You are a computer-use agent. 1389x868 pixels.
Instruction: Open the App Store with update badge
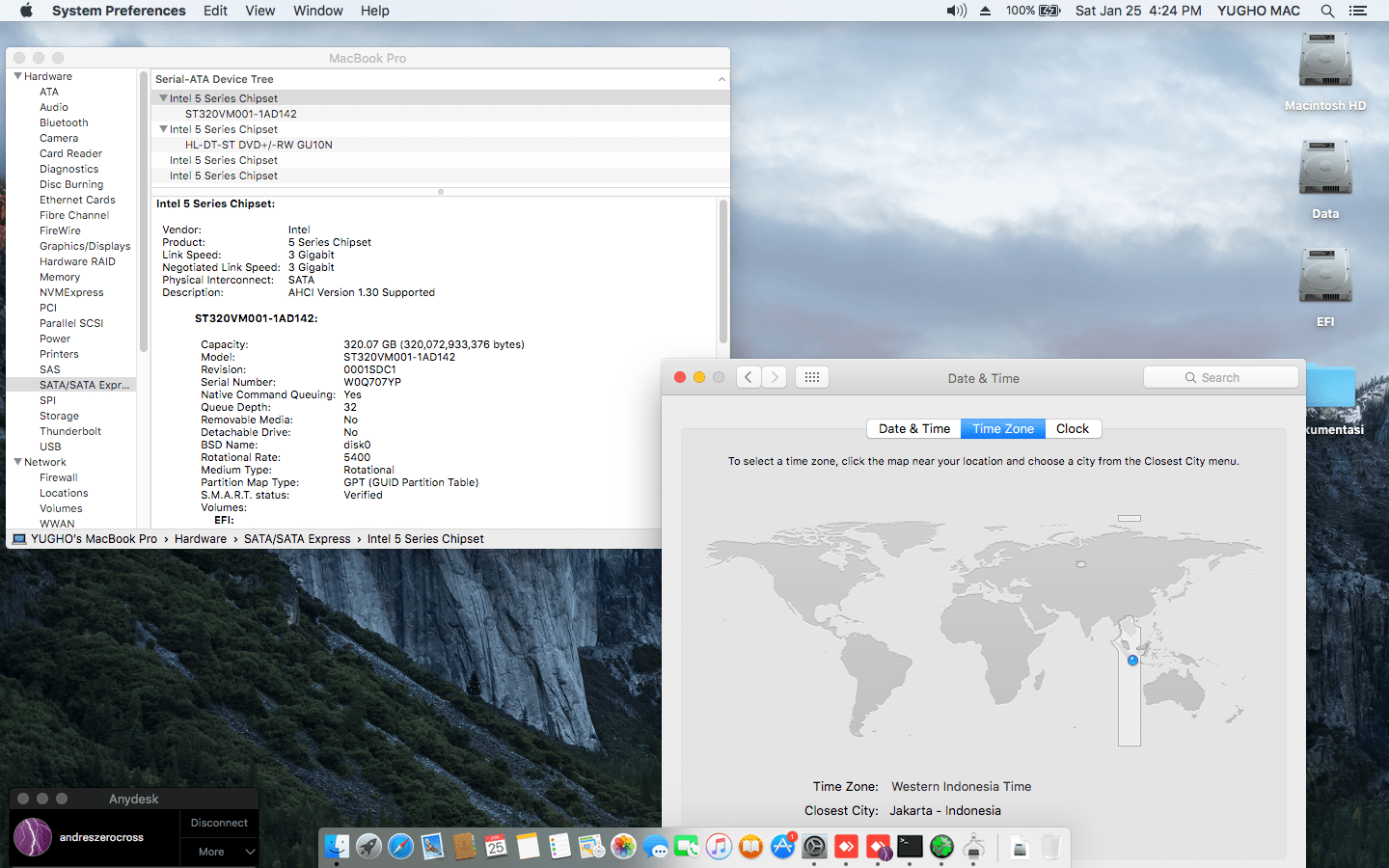click(782, 847)
